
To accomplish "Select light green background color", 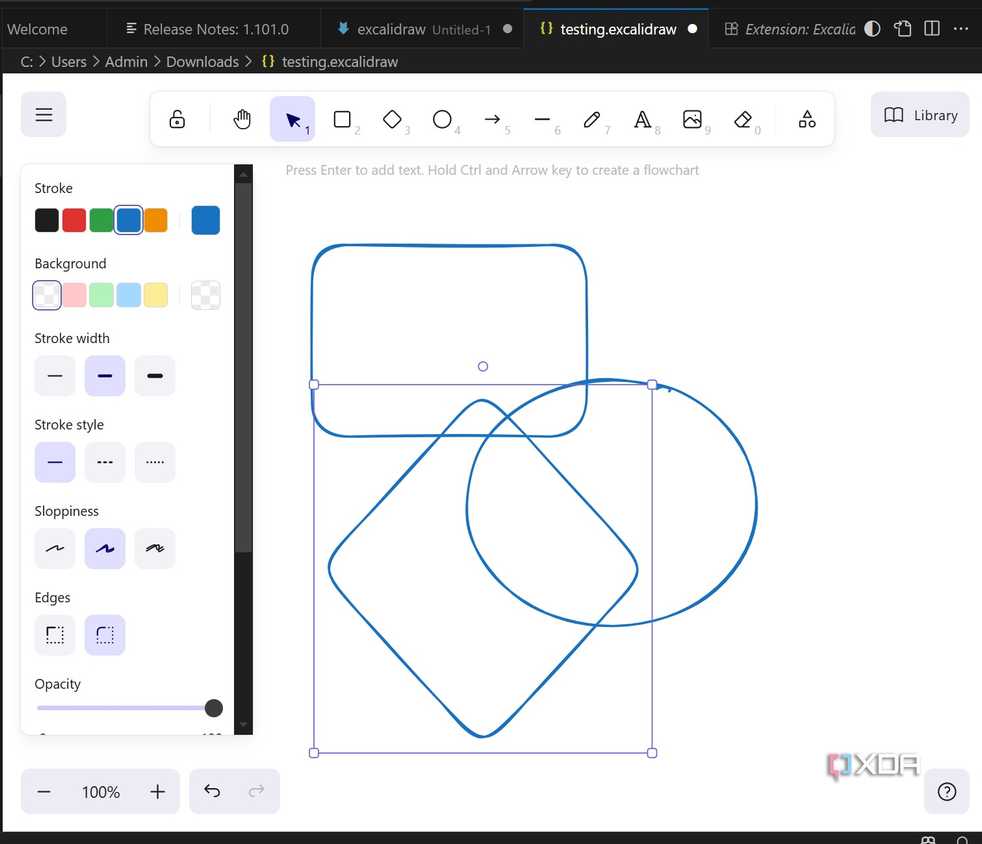I will (x=101, y=295).
